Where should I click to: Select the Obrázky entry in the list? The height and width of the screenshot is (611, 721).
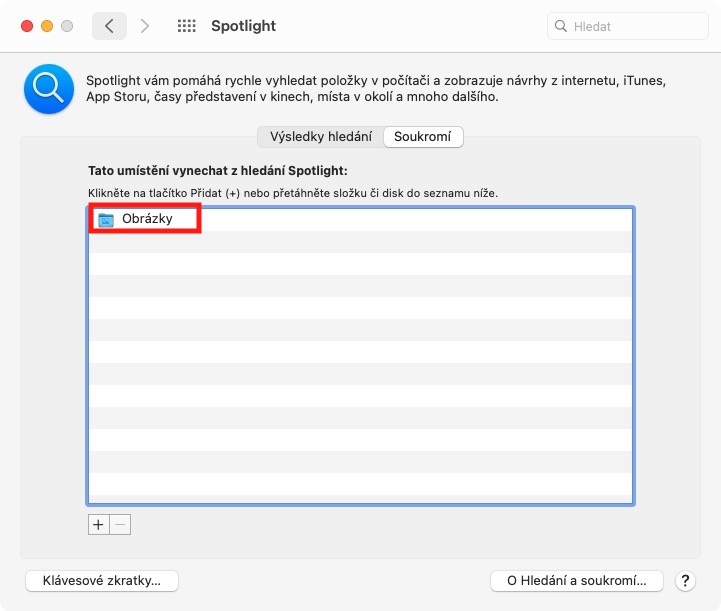tap(147, 220)
